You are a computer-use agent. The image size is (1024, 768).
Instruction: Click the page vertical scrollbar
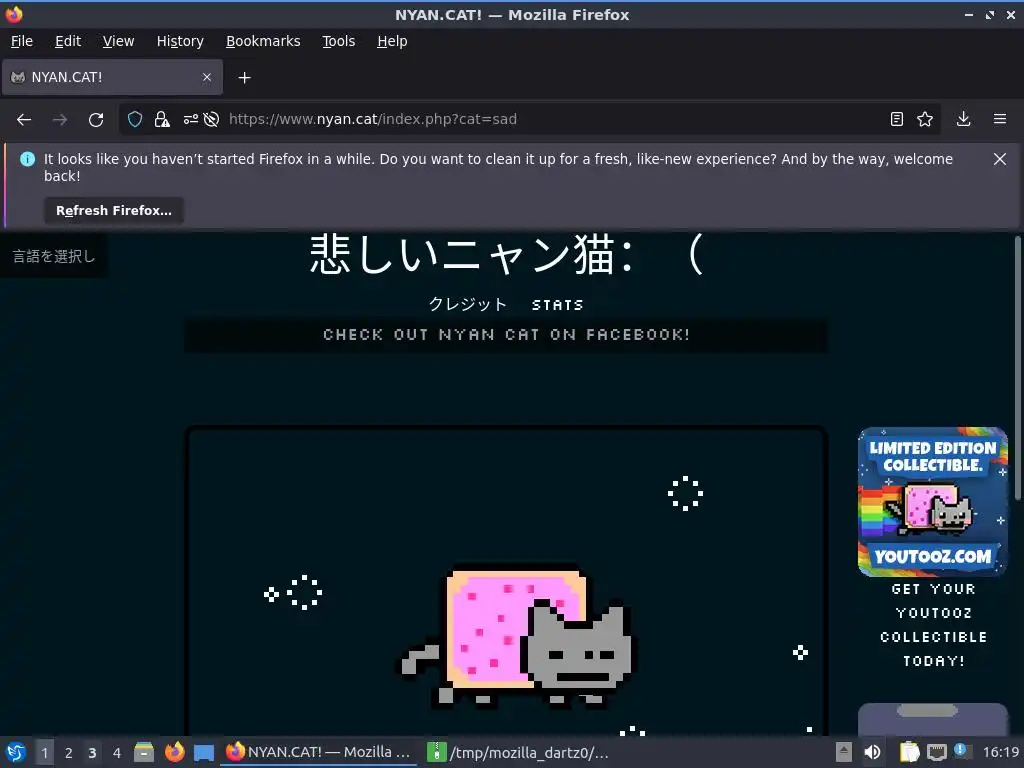click(1017, 369)
